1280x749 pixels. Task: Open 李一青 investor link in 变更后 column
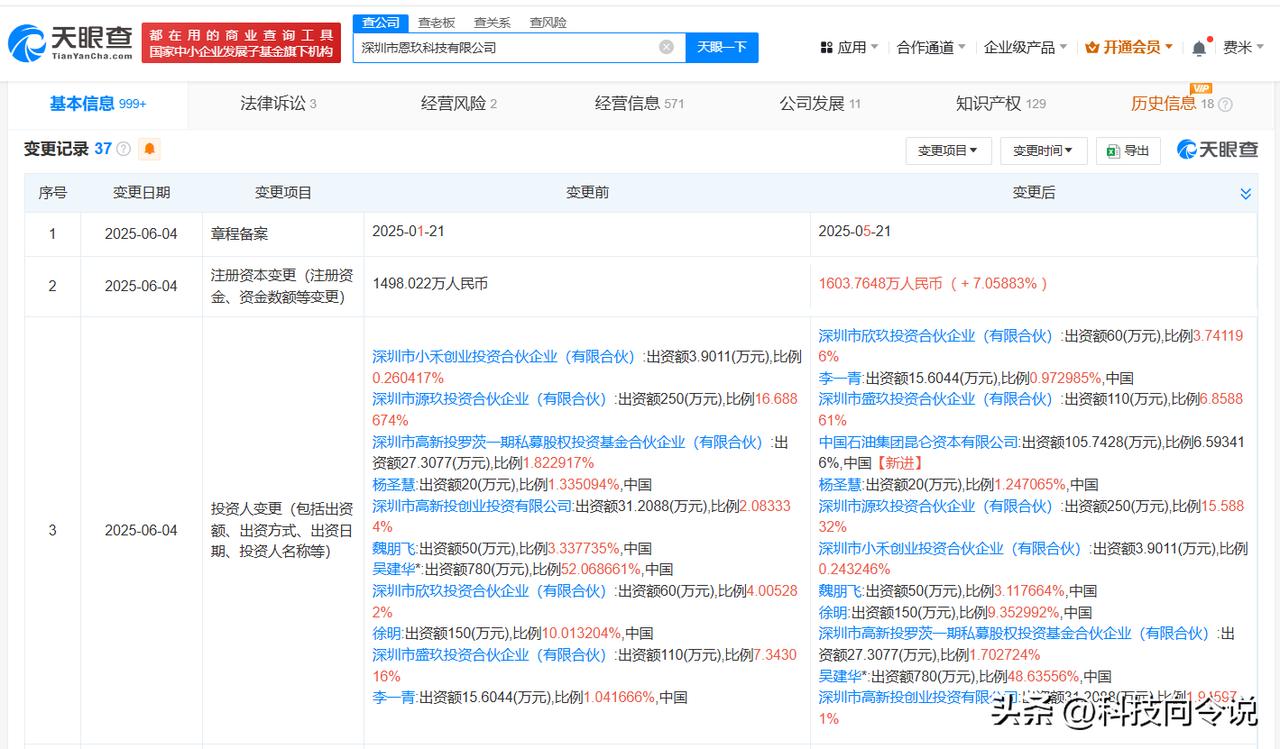pyautogui.click(x=841, y=378)
